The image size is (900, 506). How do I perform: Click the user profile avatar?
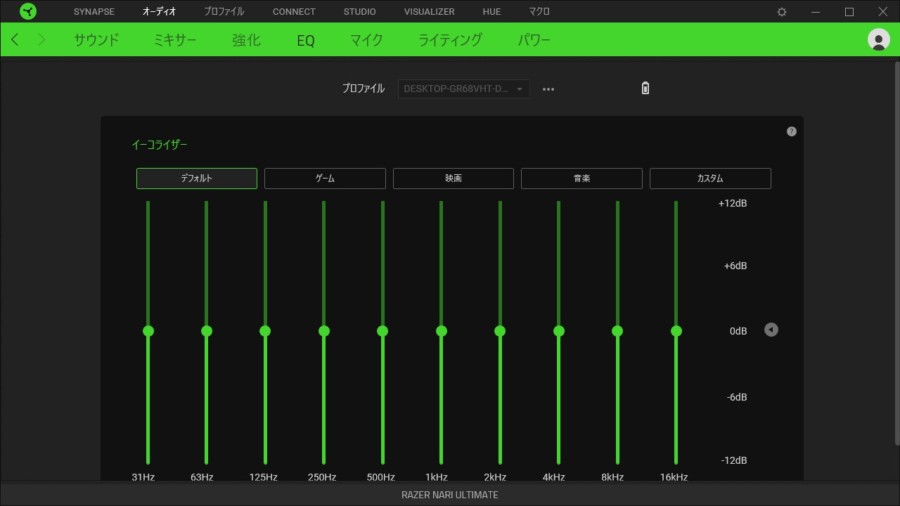[x=879, y=40]
